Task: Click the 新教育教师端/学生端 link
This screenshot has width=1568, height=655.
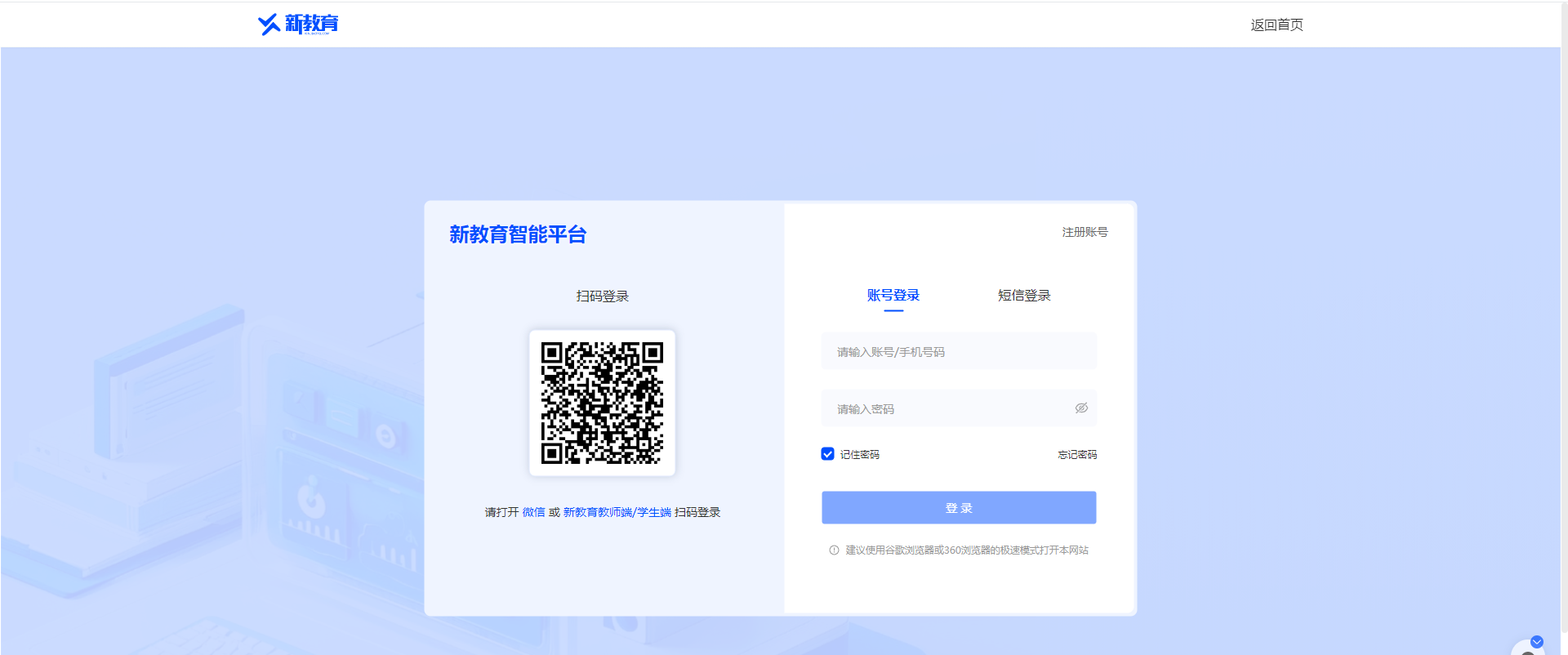Action: [617, 512]
